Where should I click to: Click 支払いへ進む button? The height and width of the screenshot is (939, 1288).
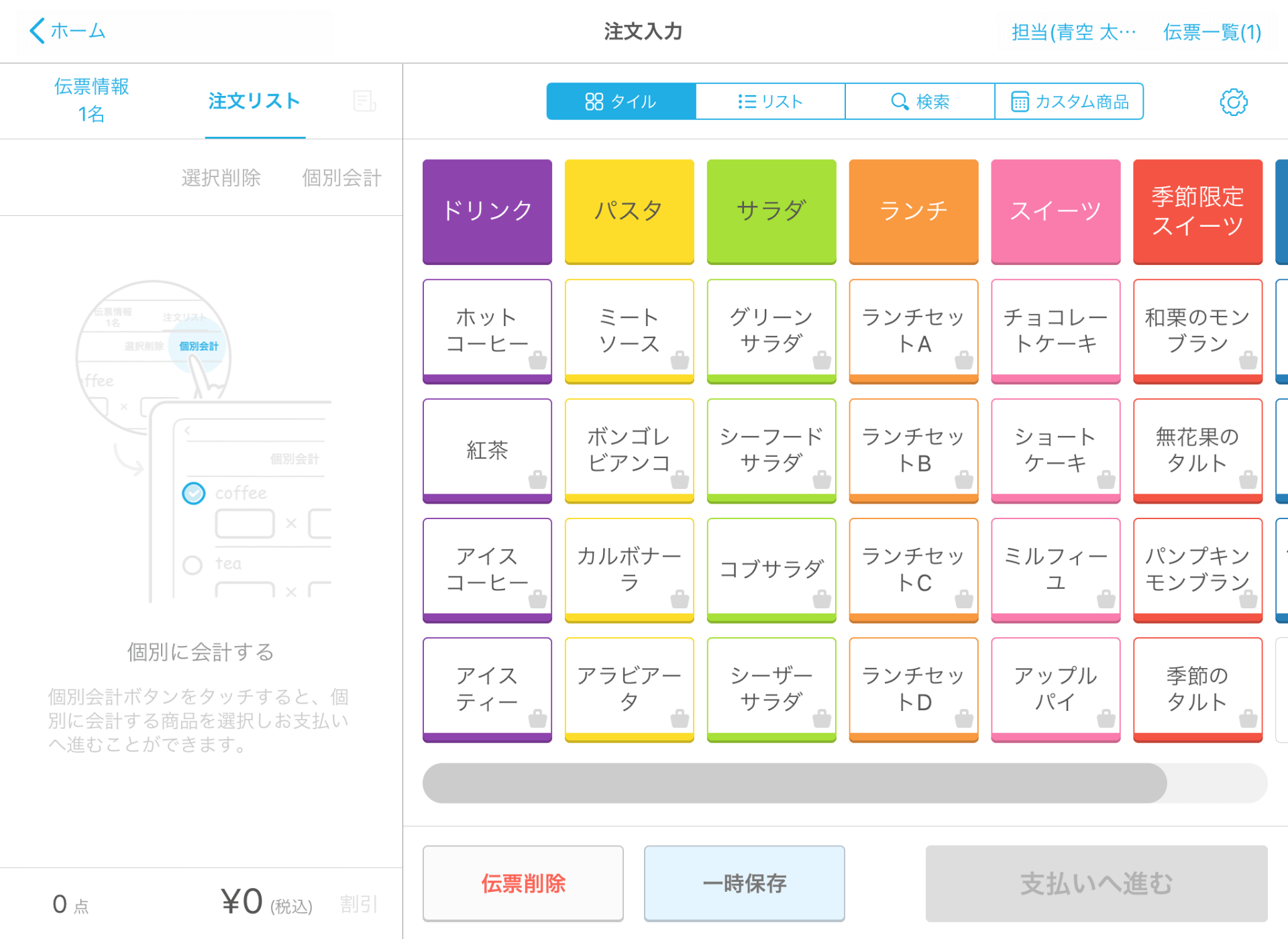(1097, 883)
